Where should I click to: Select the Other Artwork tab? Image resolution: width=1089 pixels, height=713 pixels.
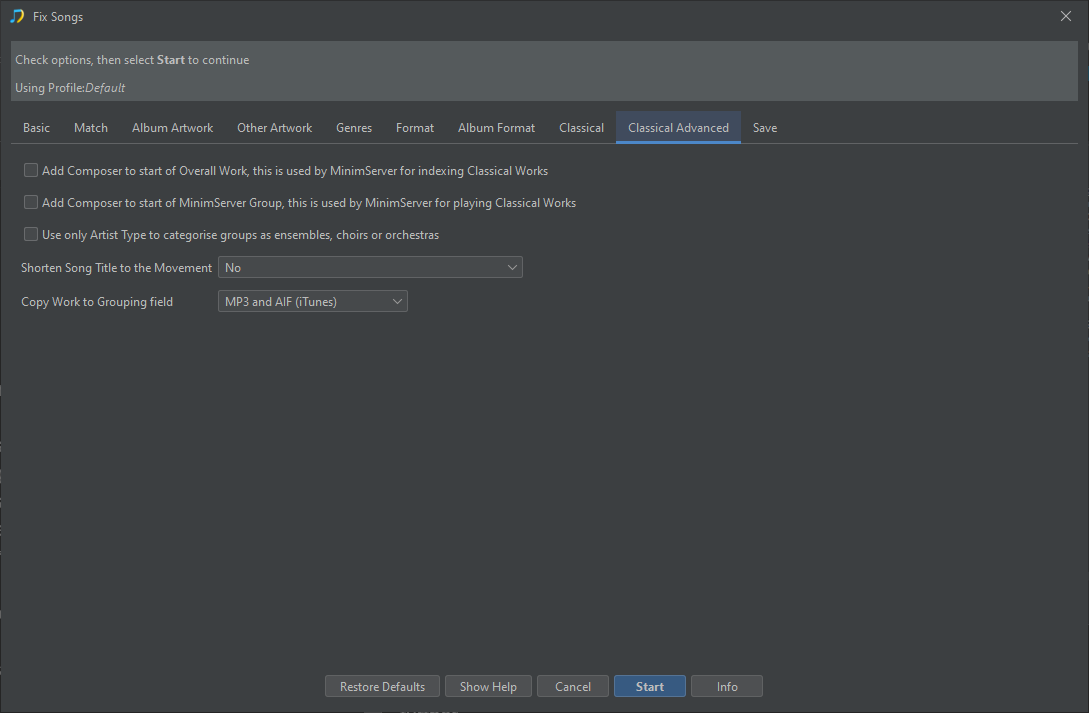[274, 128]
